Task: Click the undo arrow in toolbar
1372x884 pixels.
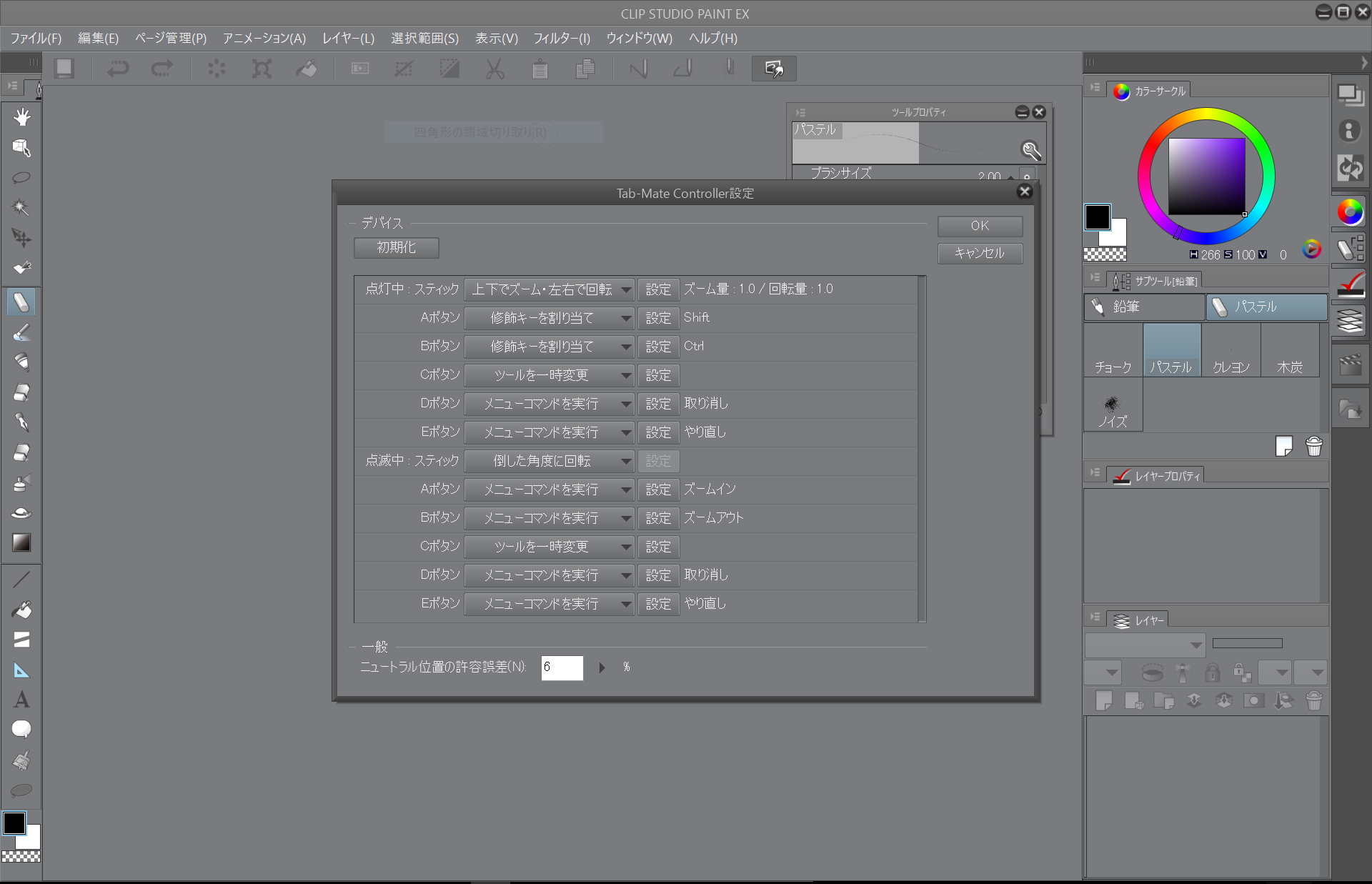Action: [118, 69]
